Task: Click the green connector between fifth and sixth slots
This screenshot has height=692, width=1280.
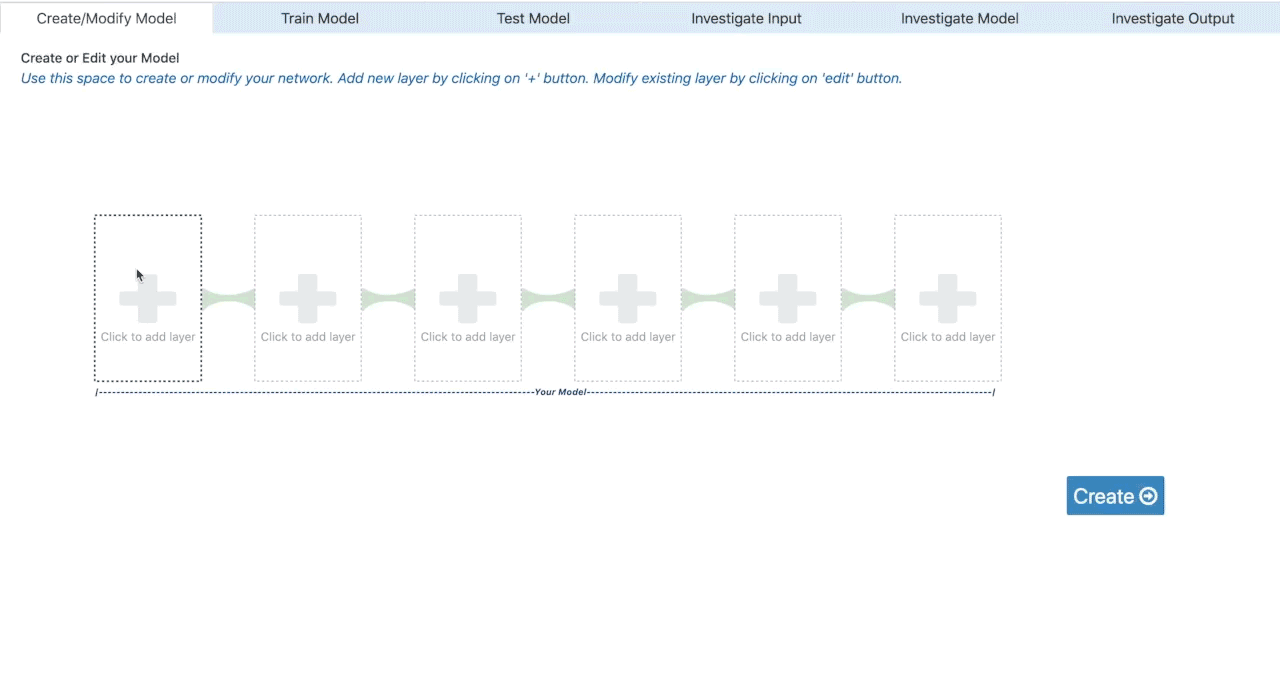Action: 868,299
